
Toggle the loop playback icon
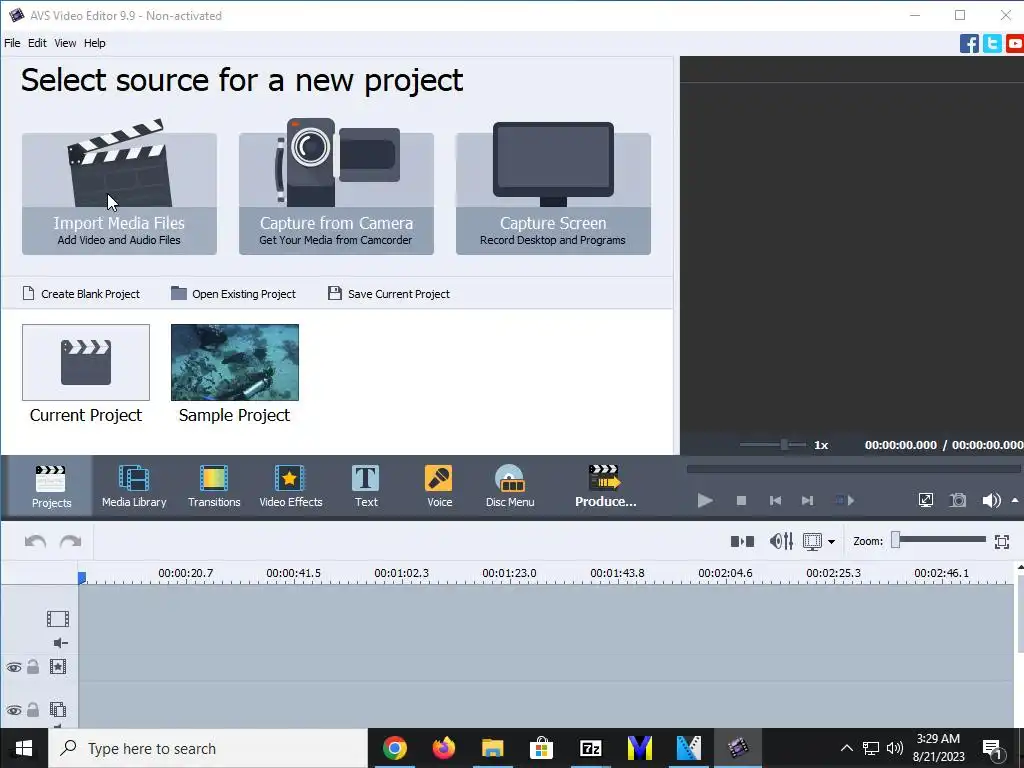pyautogui.click(x=844, y=501)
